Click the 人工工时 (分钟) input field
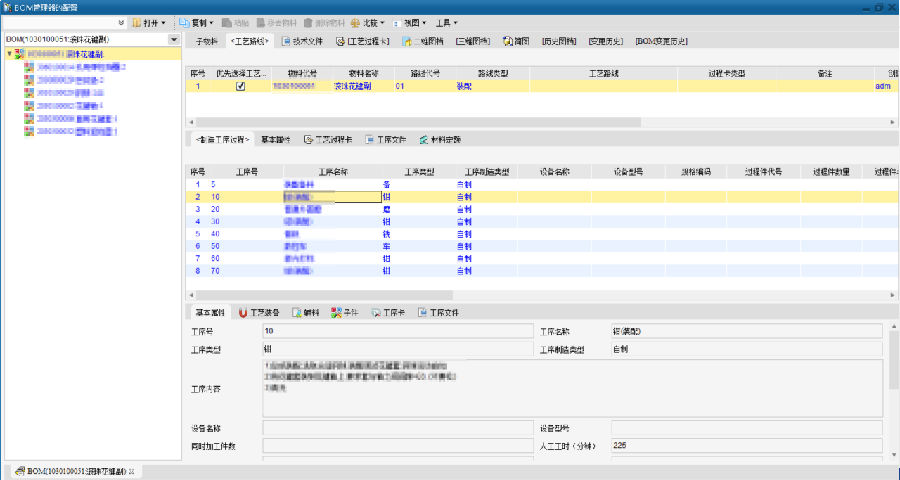Viewport: 900px width, 480px height. tap(746, 445)
